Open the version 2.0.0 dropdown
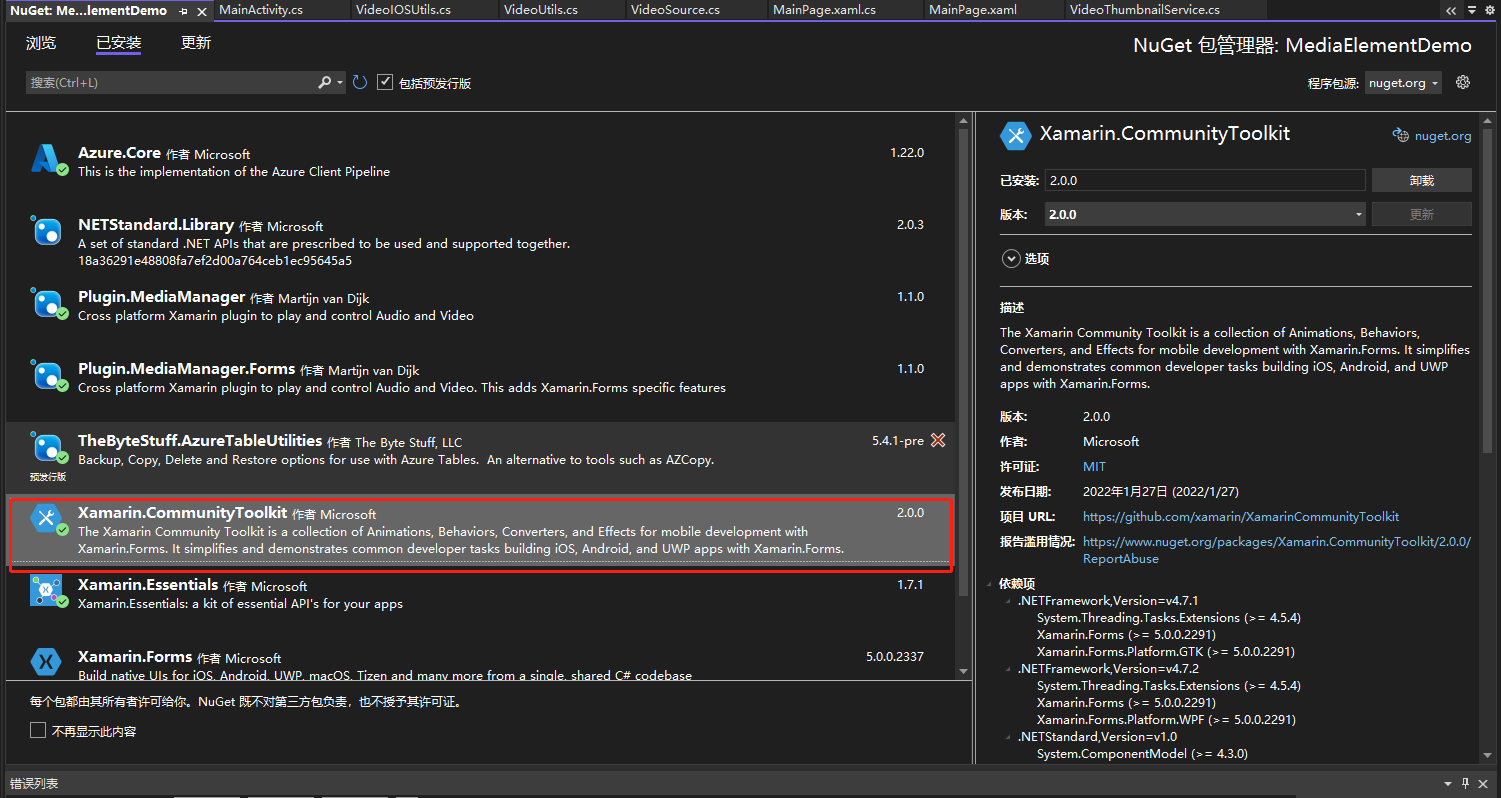 tap(1357, 213)
